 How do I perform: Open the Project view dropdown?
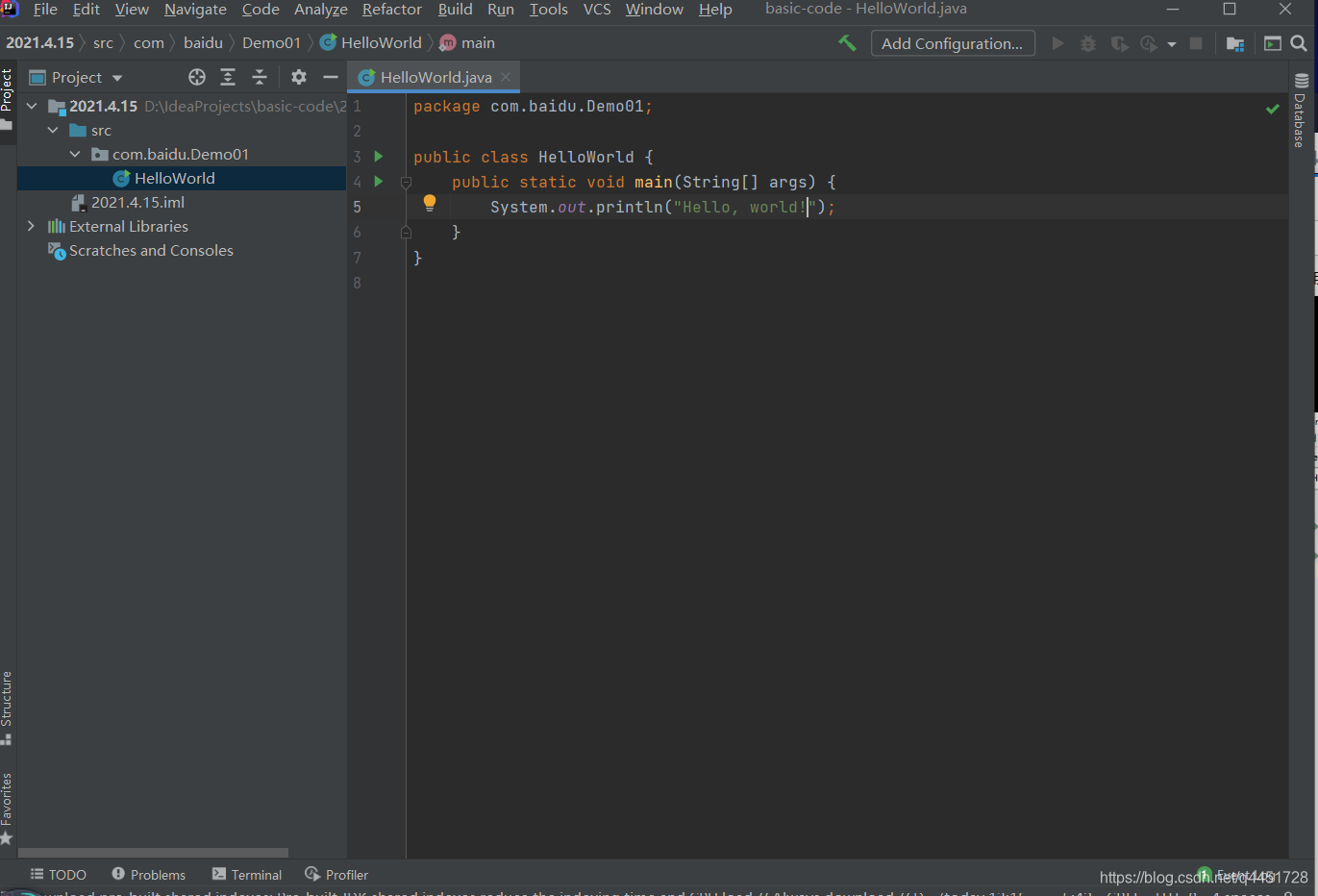pyautogui.click(x=117, y=78)
